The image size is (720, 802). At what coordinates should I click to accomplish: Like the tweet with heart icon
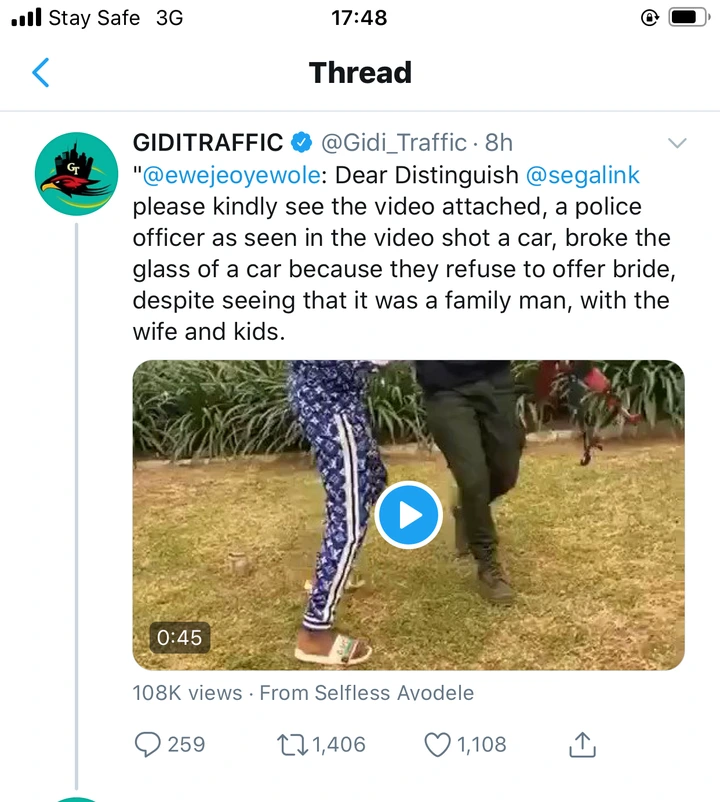click(x=438, y=744)
